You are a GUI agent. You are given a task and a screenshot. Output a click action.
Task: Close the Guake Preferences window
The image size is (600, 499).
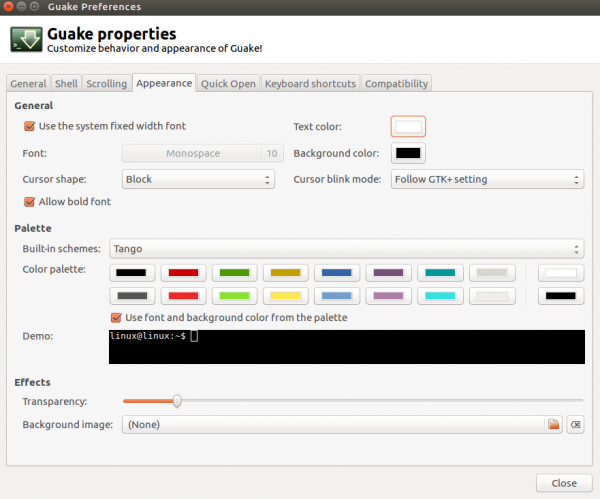point(8,7)
